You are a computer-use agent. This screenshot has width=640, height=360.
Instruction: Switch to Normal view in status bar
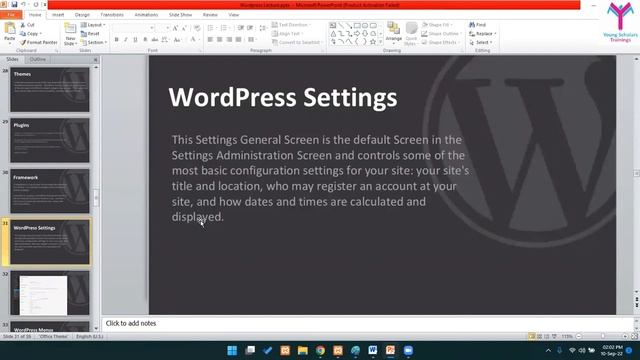click(x=531, y=336)
